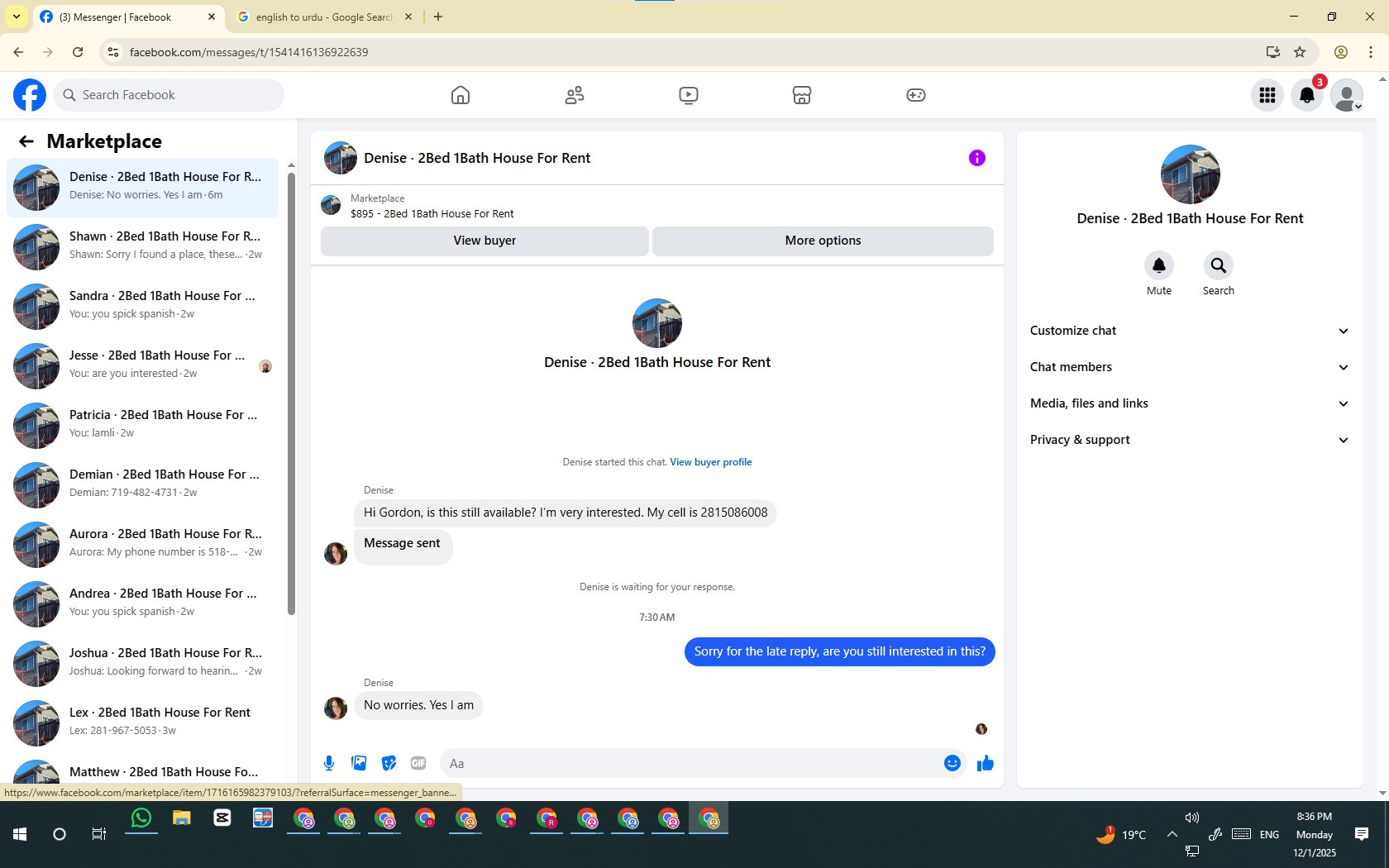Open the Windows notification center
1389x868 pixels.
(x=1362, y=834)
